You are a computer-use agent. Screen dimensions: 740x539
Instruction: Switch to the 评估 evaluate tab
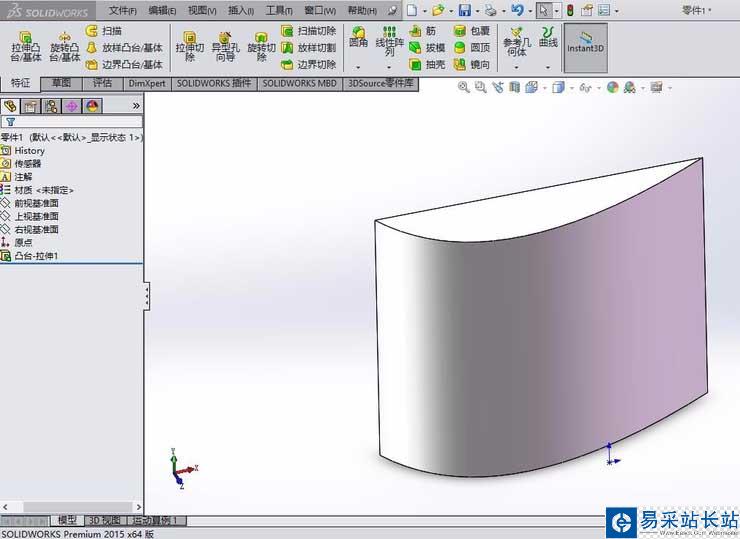102,84
